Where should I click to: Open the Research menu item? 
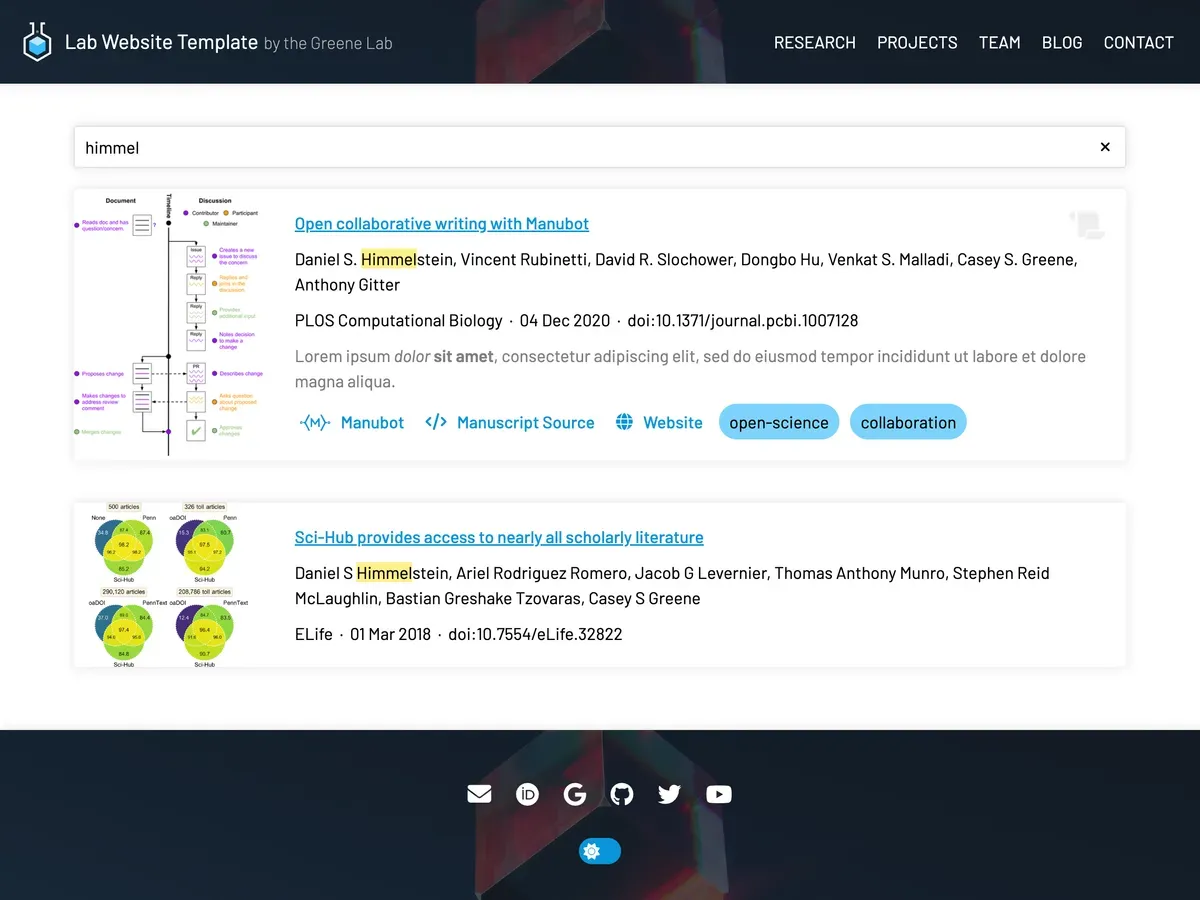point(814,42)
